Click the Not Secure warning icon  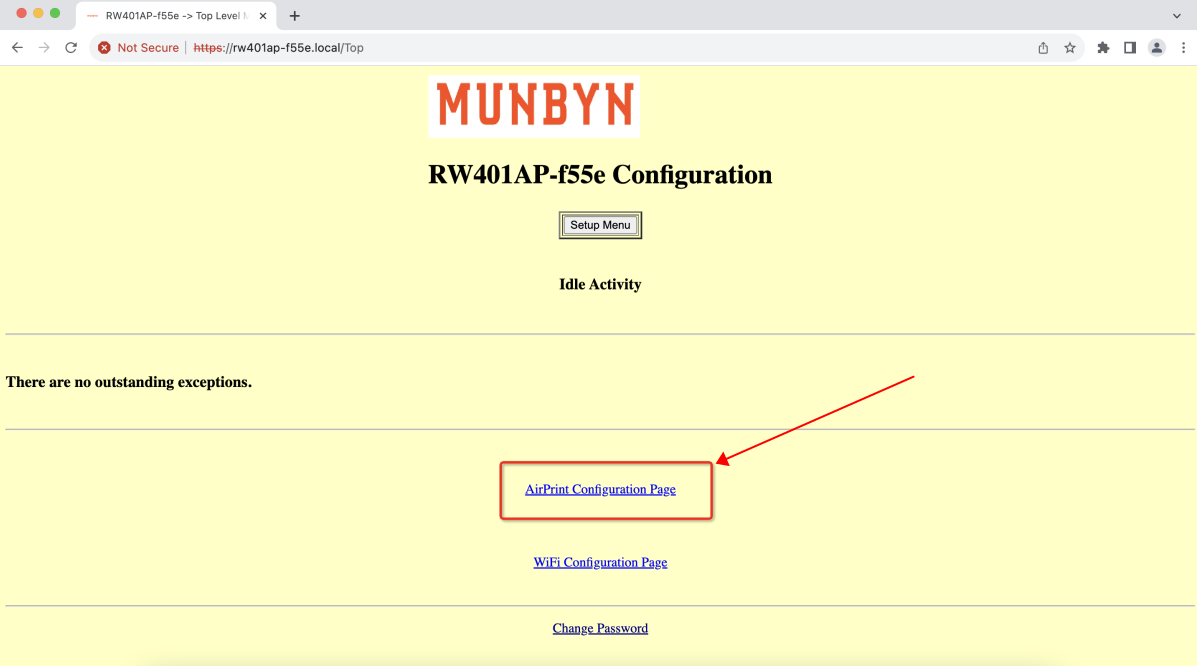point(104,47)
